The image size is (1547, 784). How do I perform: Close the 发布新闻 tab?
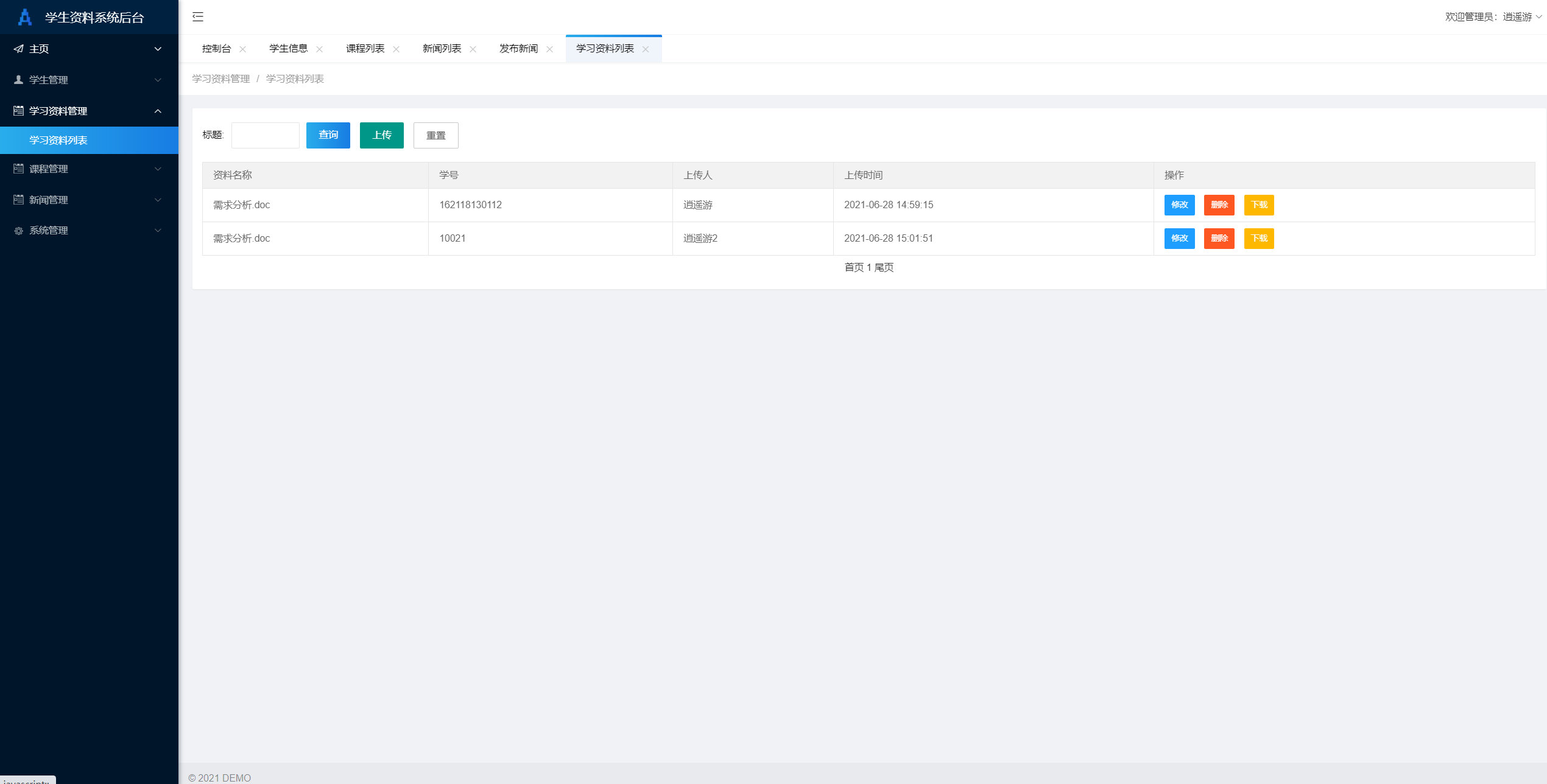549,49
